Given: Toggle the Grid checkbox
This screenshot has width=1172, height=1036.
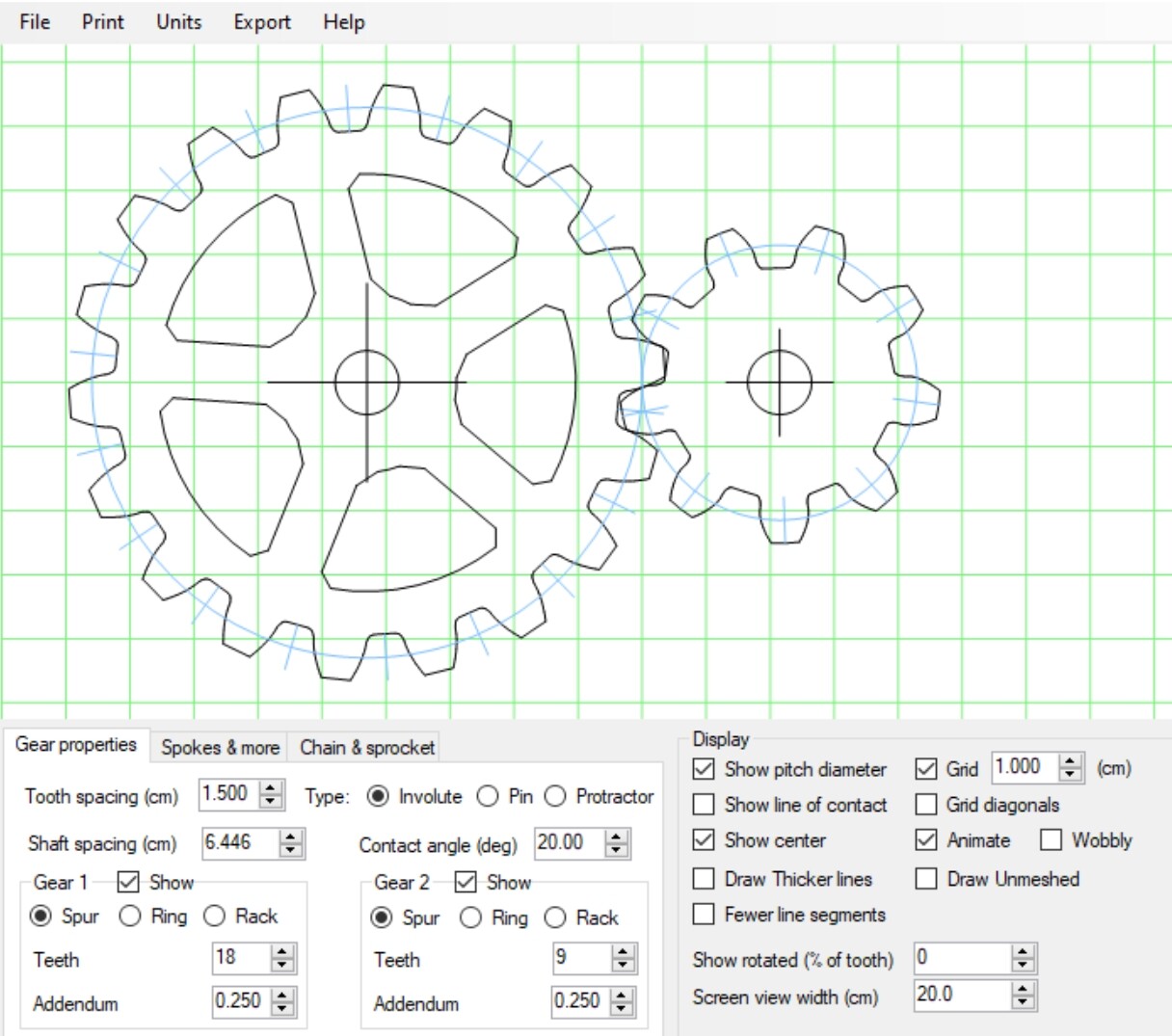Looking at the screenshot, I should 926,769.
